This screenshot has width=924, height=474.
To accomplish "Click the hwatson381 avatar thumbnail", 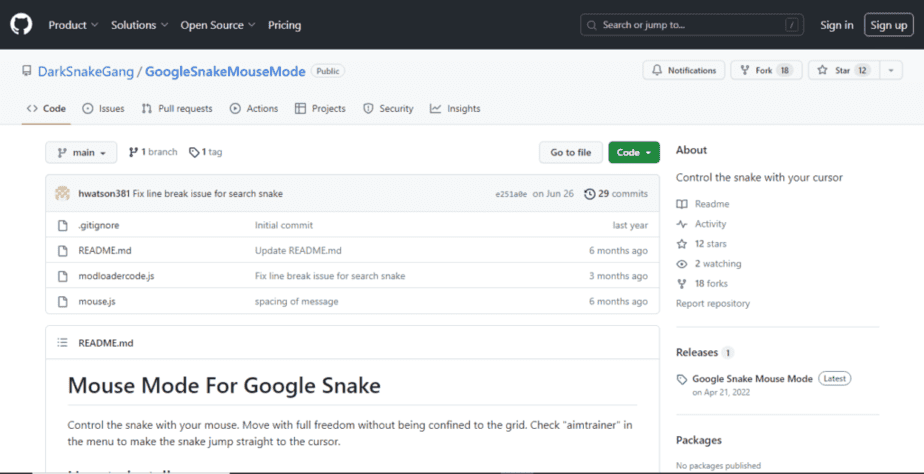I will [x=62, y=194].
